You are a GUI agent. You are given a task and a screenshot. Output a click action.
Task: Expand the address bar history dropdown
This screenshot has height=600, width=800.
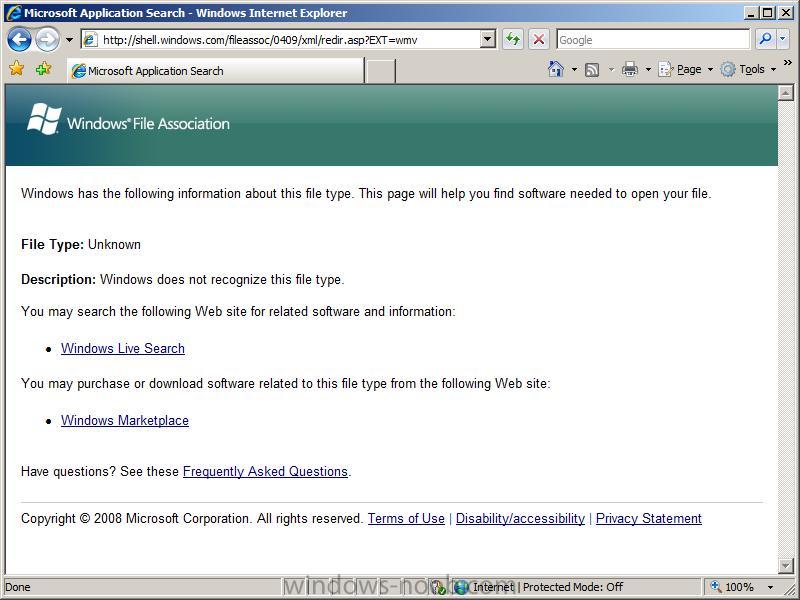pos(488,39)
